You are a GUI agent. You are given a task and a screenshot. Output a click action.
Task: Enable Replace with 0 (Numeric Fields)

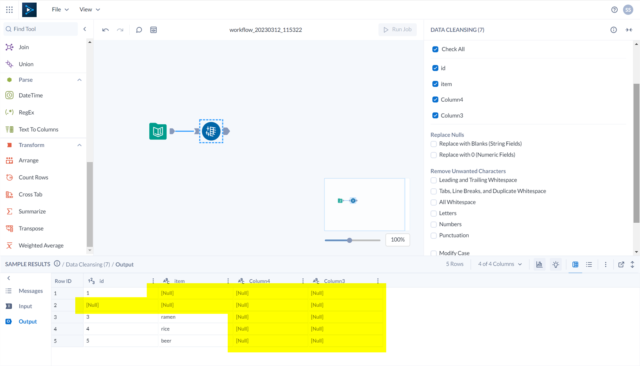pos(433,155)
